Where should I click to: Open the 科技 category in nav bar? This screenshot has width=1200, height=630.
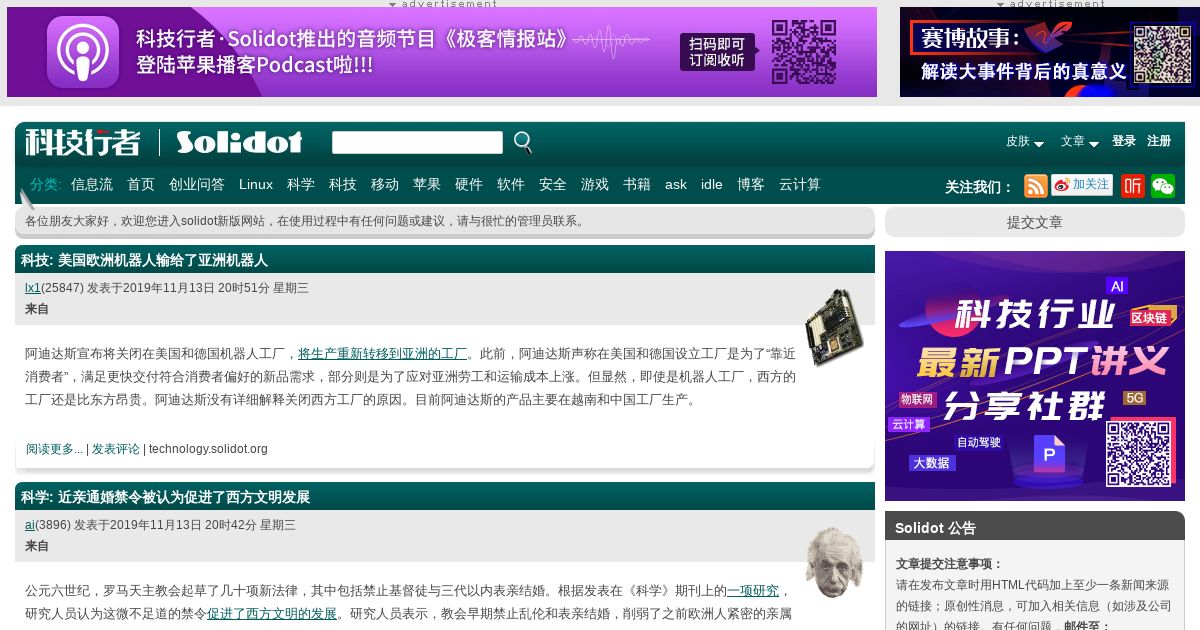click(343, 185)
